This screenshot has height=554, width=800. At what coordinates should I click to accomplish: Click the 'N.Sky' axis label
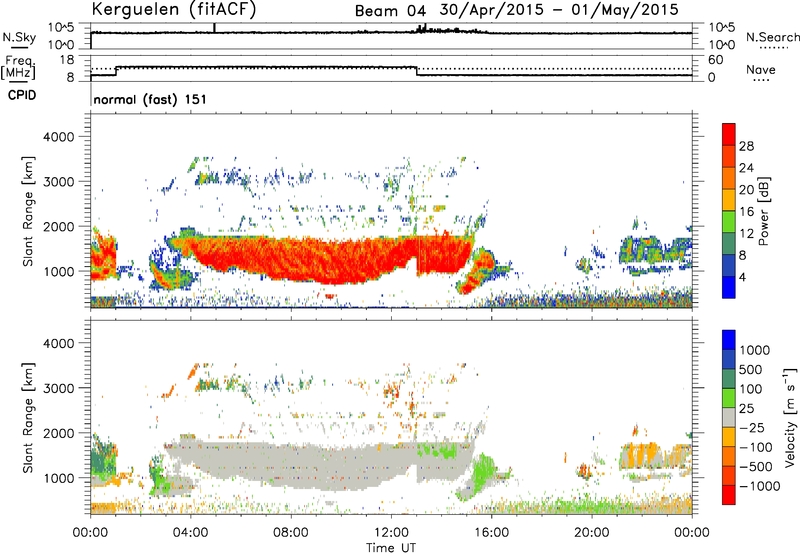19,37
